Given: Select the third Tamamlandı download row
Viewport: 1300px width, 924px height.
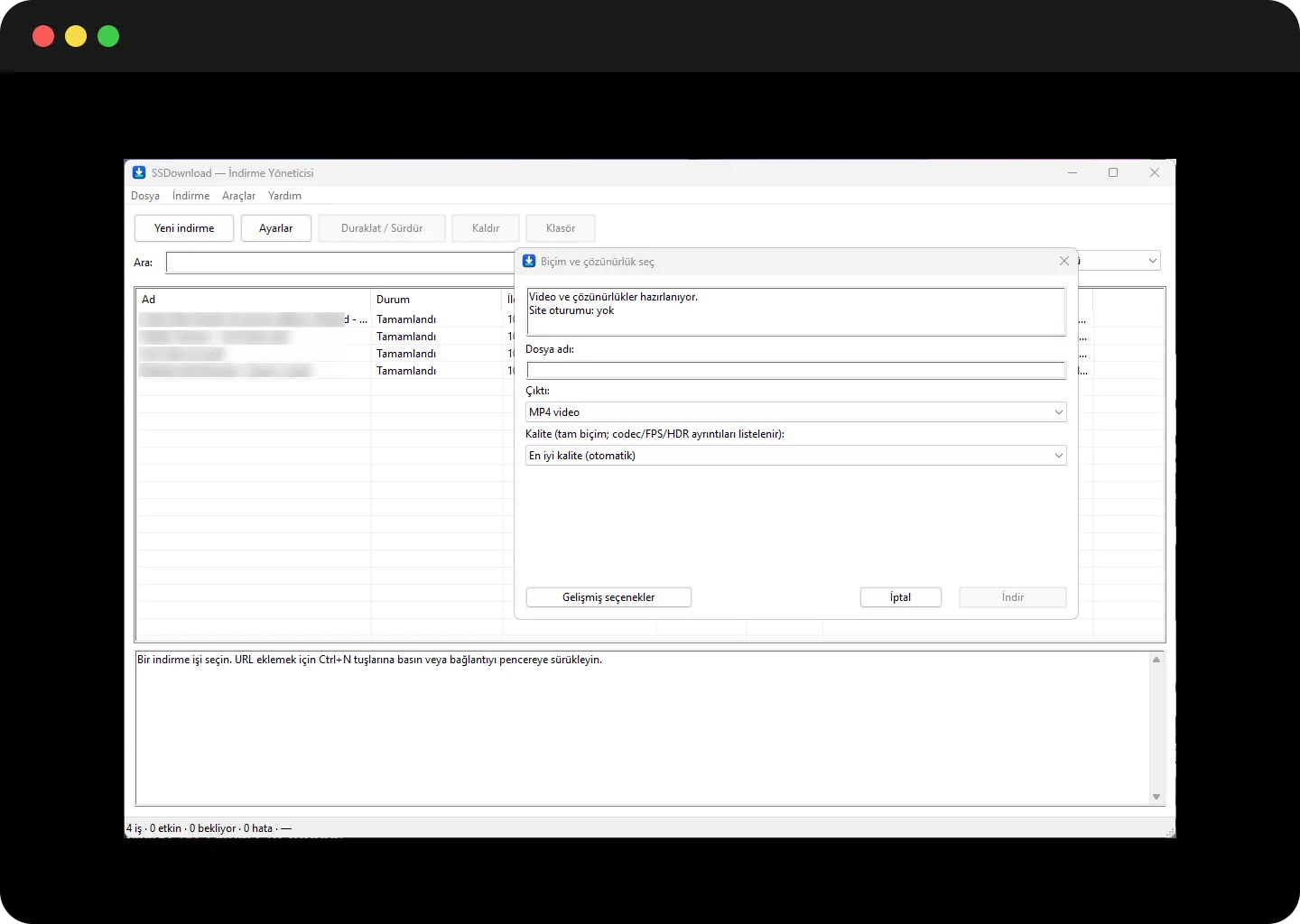Looking at the screenshot, I should [326, 354].
